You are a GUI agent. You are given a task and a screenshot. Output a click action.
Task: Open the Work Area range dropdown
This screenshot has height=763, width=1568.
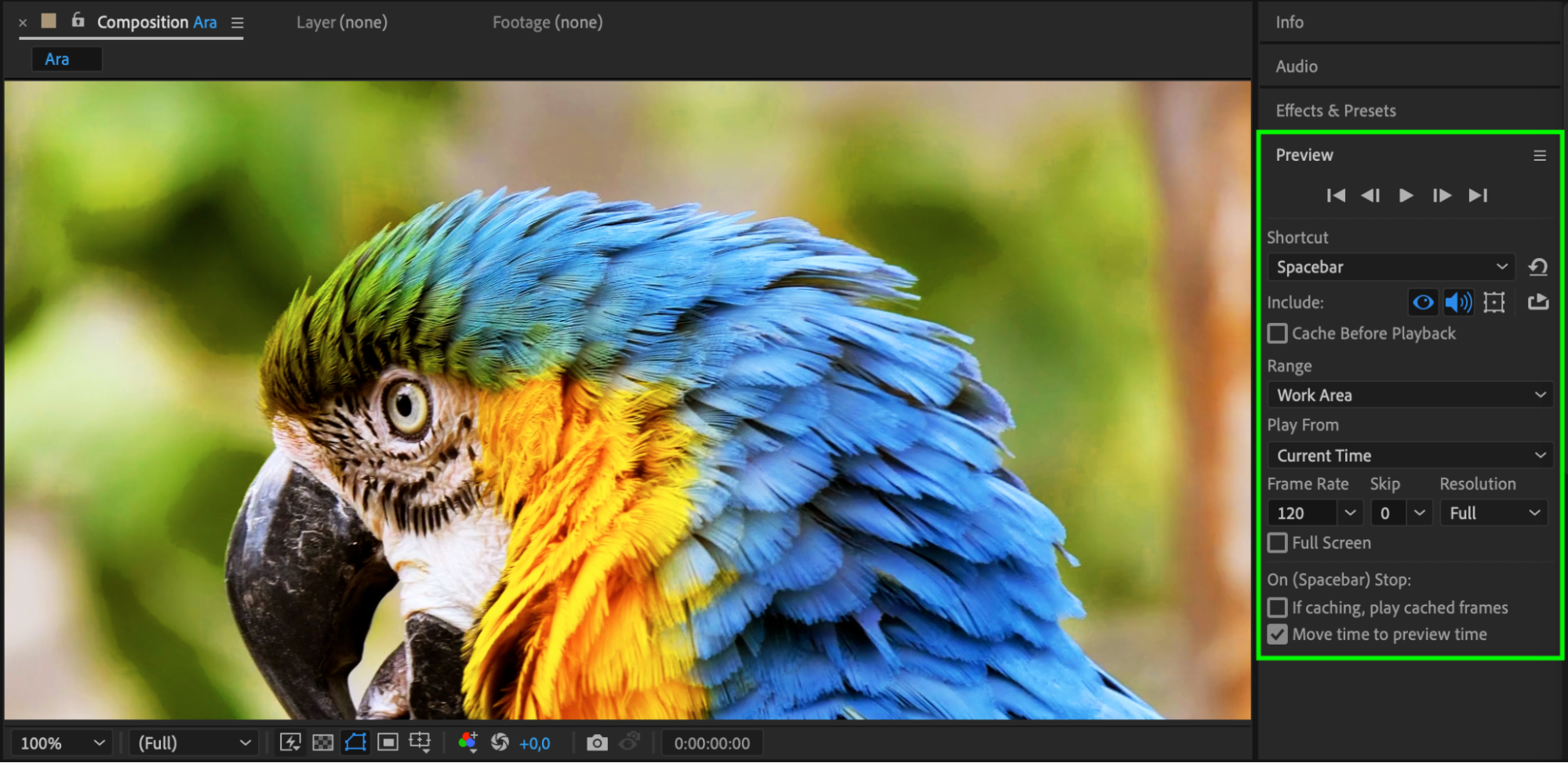(x=1410, y=395)
